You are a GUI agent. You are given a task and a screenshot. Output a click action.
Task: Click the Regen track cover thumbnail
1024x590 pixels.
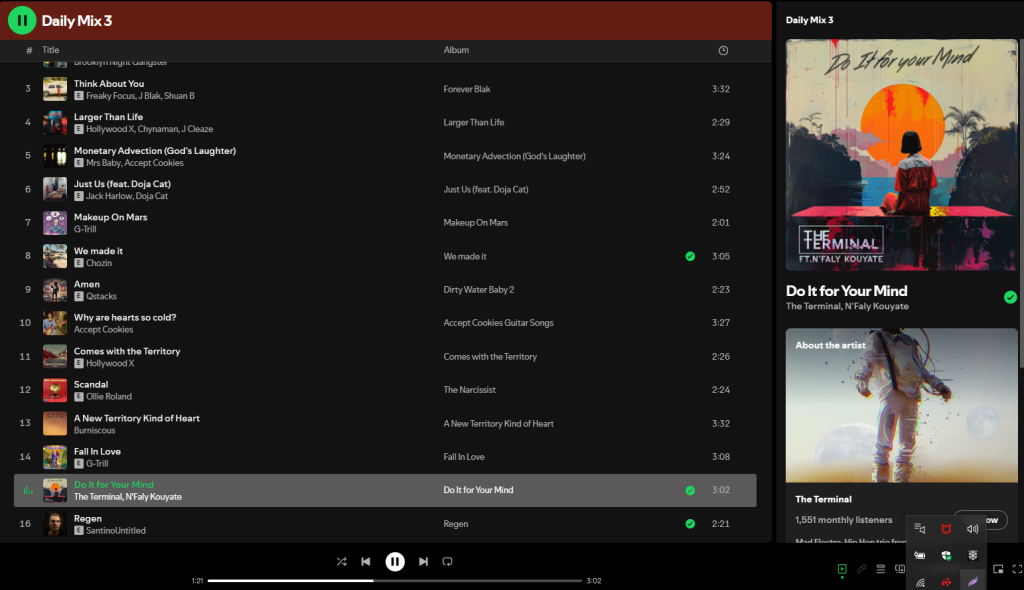[55, 523]
